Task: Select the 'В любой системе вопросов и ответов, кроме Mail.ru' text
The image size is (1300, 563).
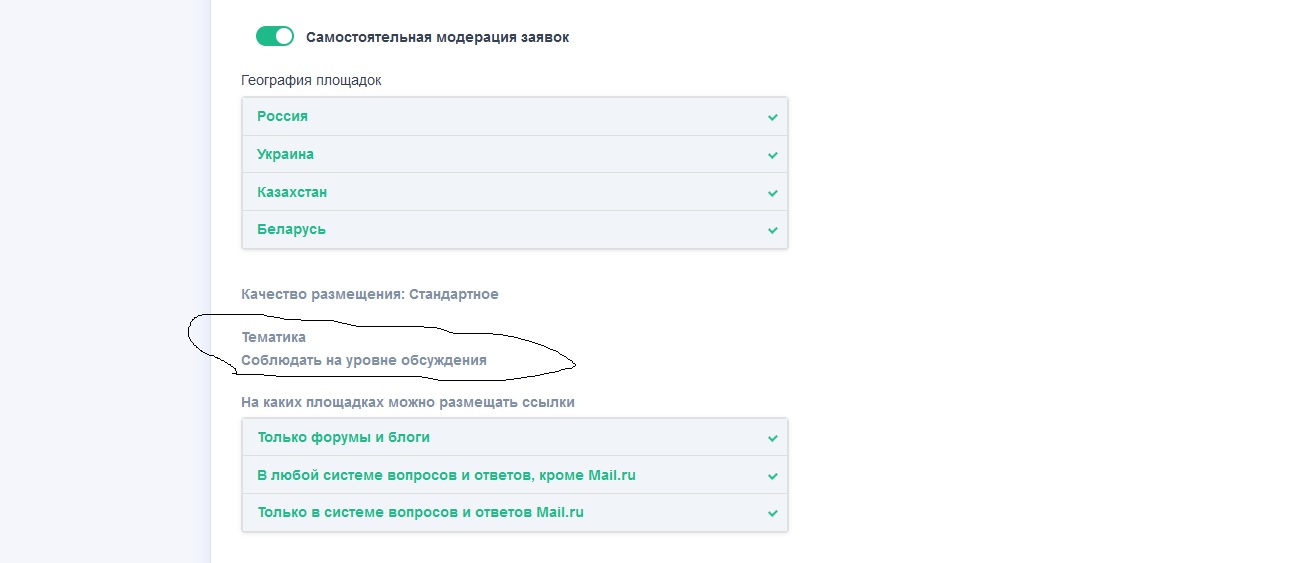Action: click(x=446, y=475)
